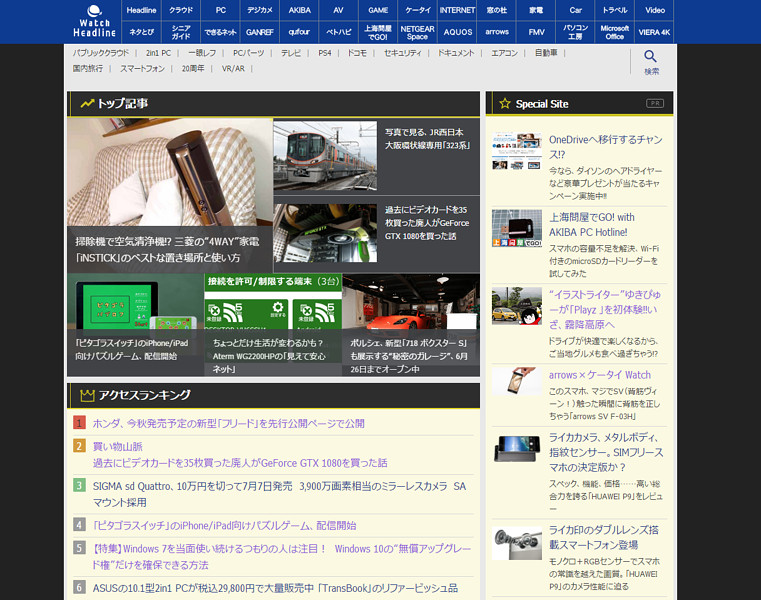Image resolution: width=761 pixels, height=600 pixels.
Task: Open the search magnifier icon
Action: coord(650,56)
